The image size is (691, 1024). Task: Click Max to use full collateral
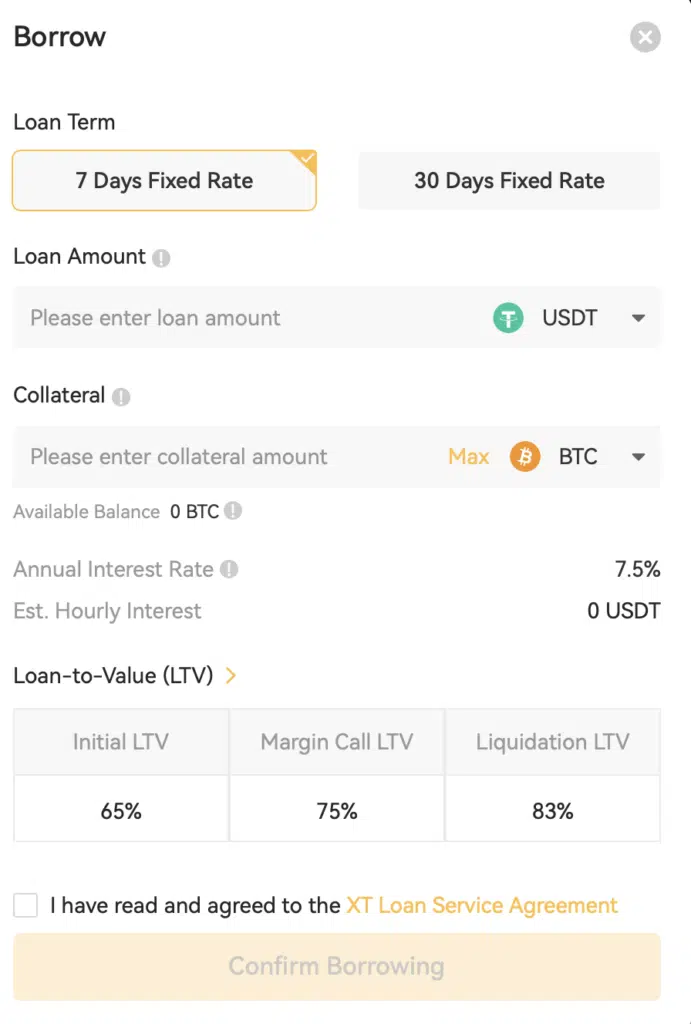(468, 456)
